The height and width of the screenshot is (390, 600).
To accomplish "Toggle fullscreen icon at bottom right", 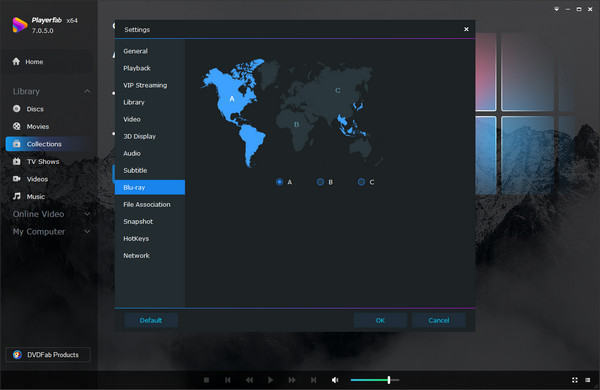I will click(x=575, y=380).
